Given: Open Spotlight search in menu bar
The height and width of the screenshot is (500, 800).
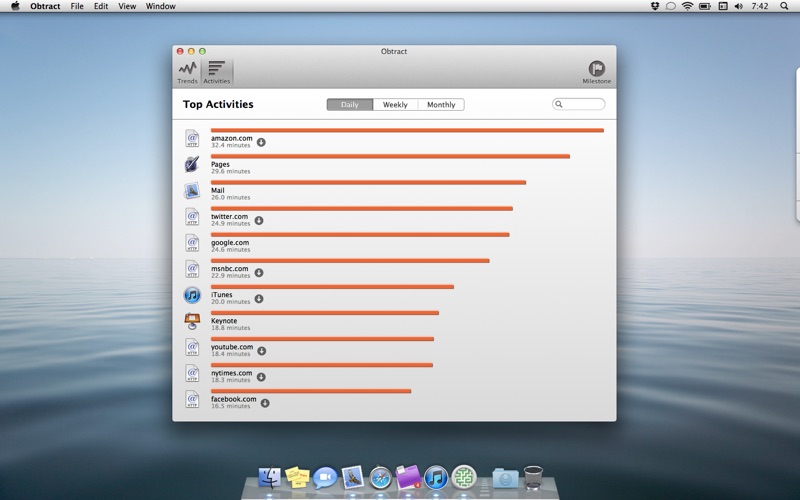Looking at the screenshot, I should point(784,6).
